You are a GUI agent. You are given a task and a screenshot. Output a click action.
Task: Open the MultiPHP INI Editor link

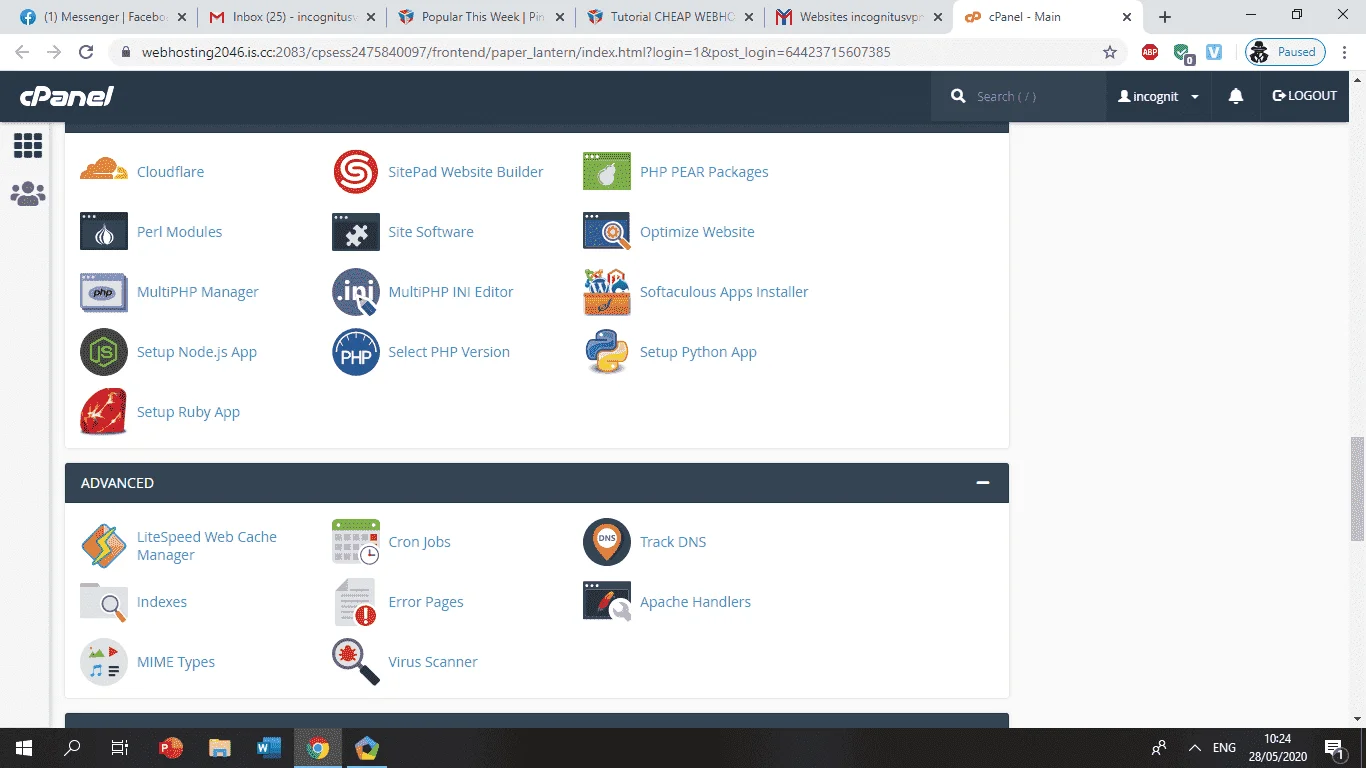(x=451, y=292)
